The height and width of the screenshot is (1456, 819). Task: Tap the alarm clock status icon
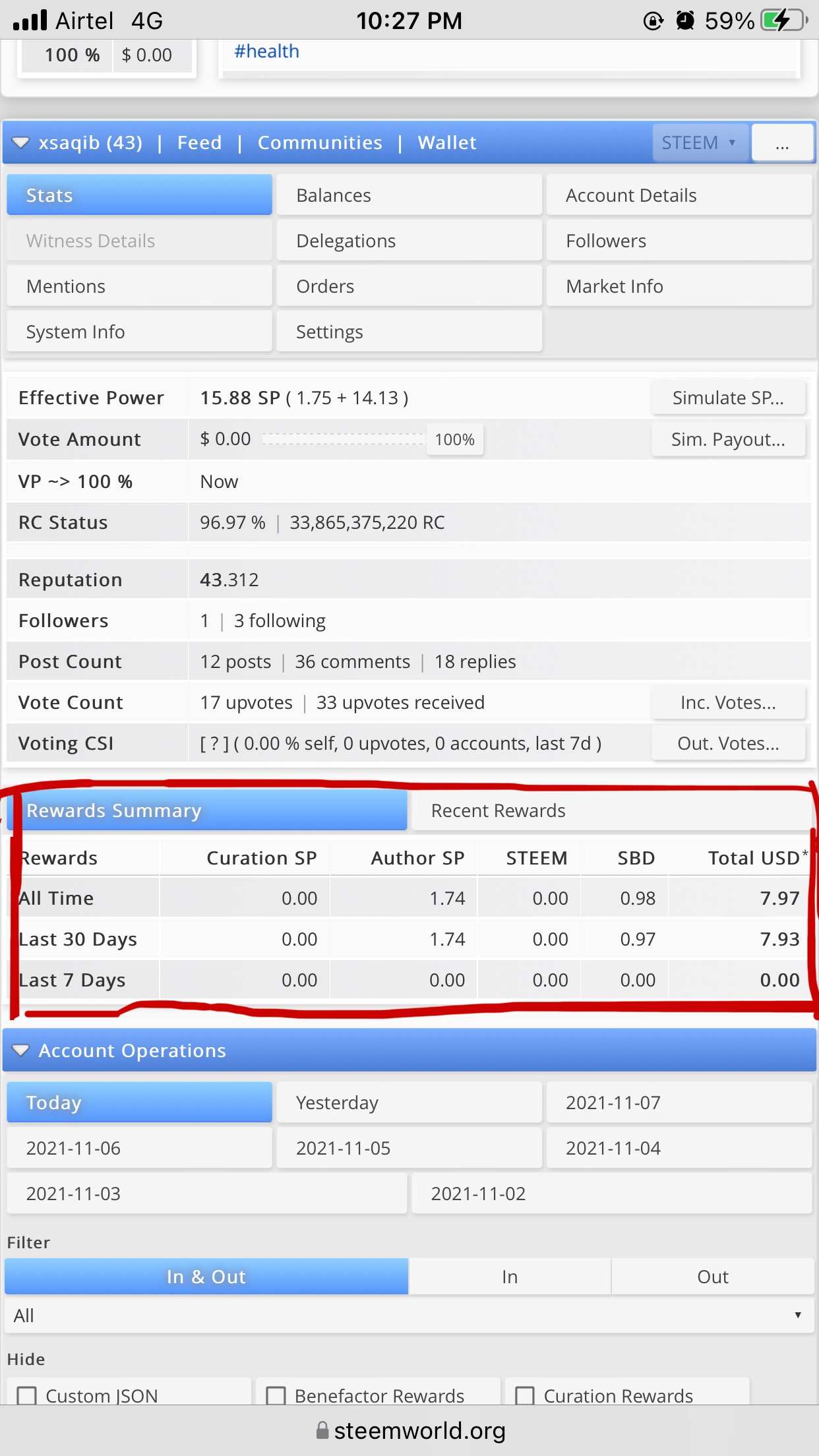[686, 20]
